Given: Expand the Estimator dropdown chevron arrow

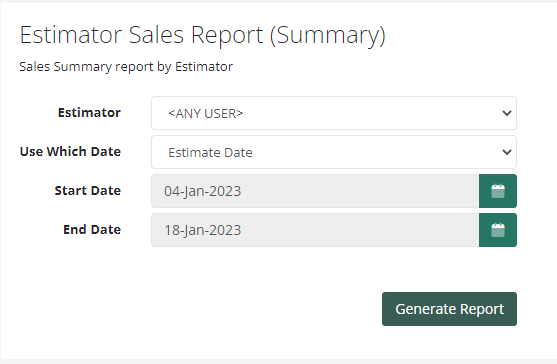Looking at the screenshot, I should (507, 113).
